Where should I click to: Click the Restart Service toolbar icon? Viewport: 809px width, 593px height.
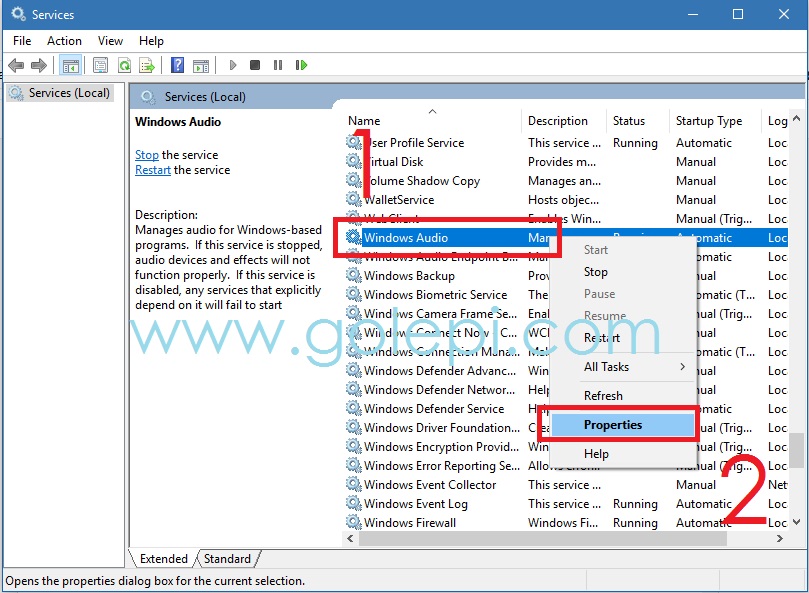(301, 65)
